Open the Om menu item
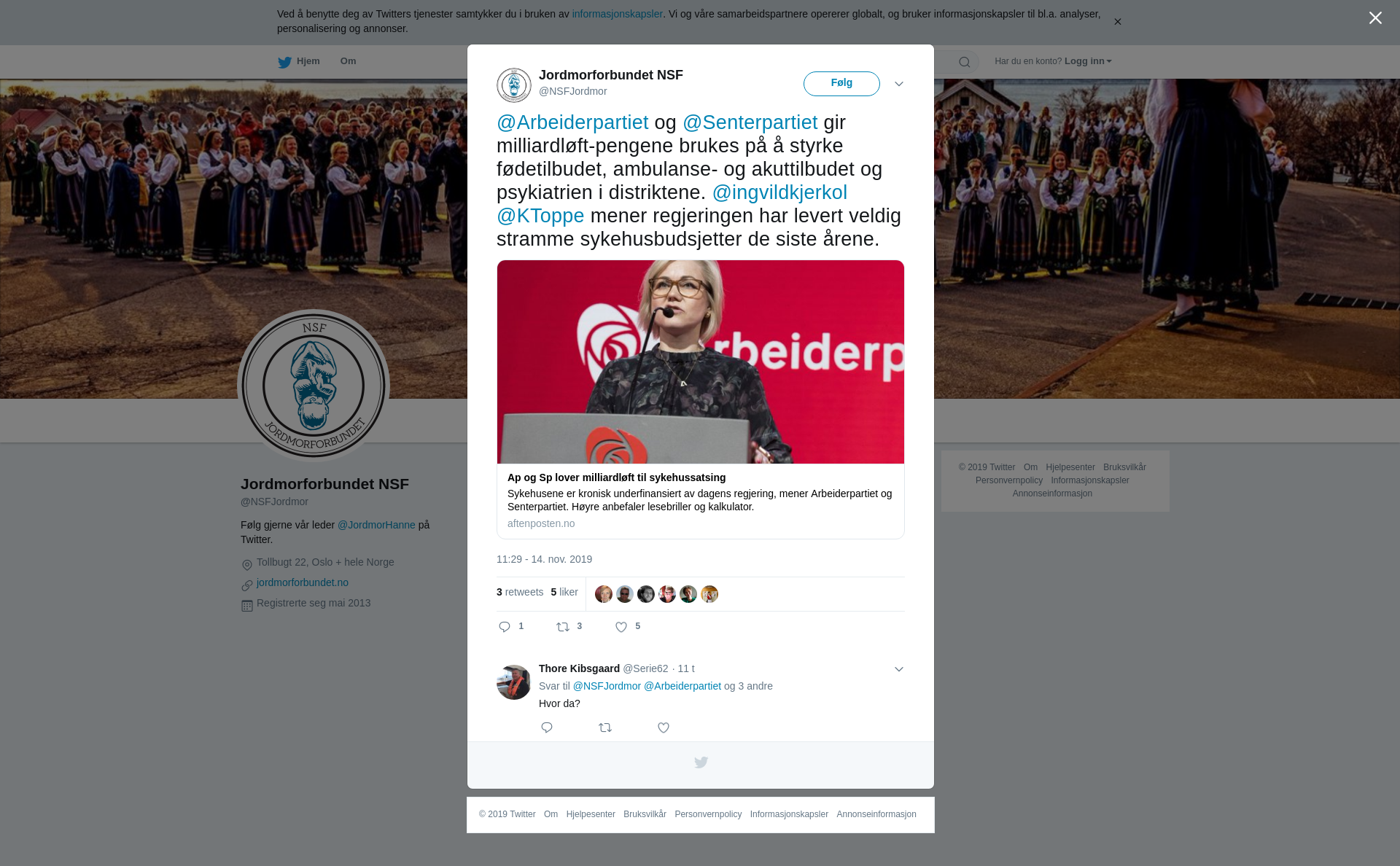1400x866 pixels. (348, 61)
